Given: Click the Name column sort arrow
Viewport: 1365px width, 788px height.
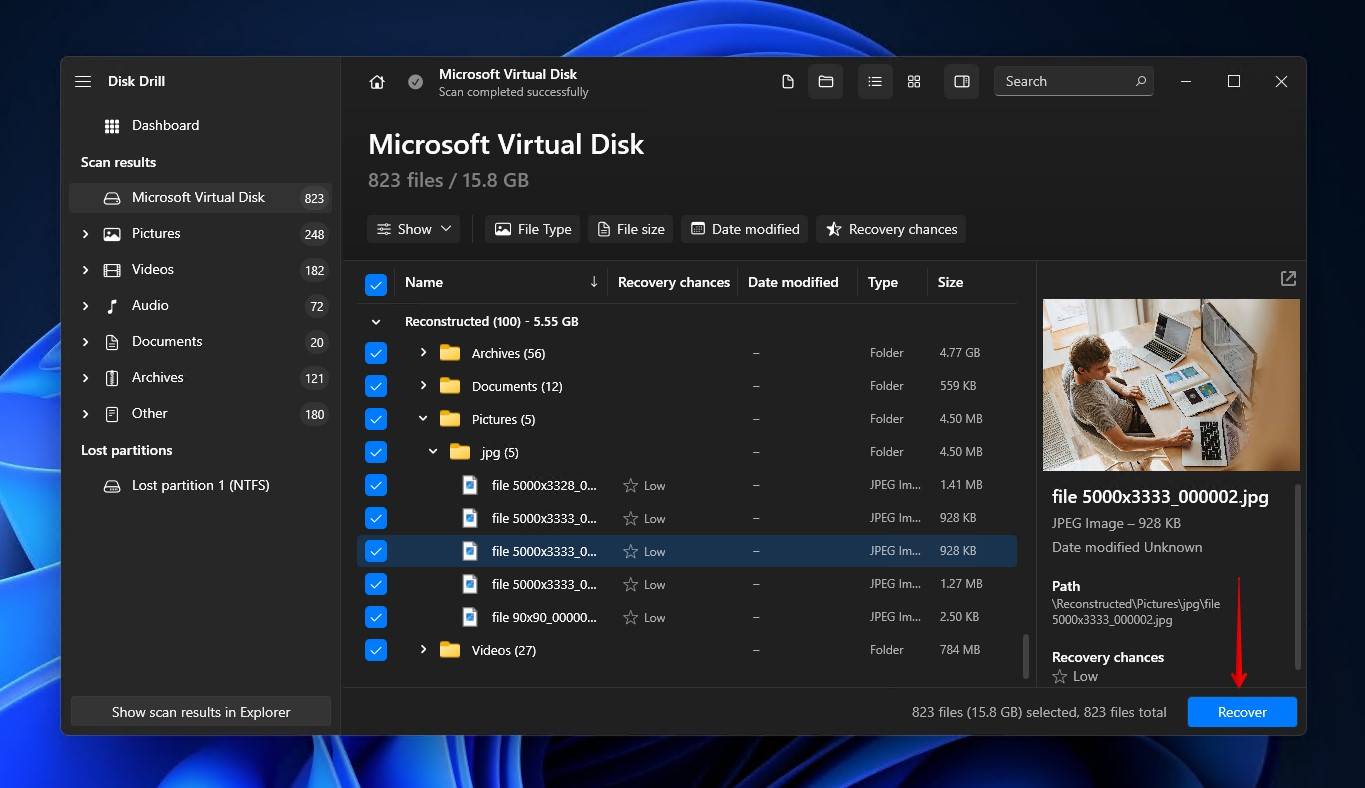Looking at the screenshot, I should (x=594, y=282).
